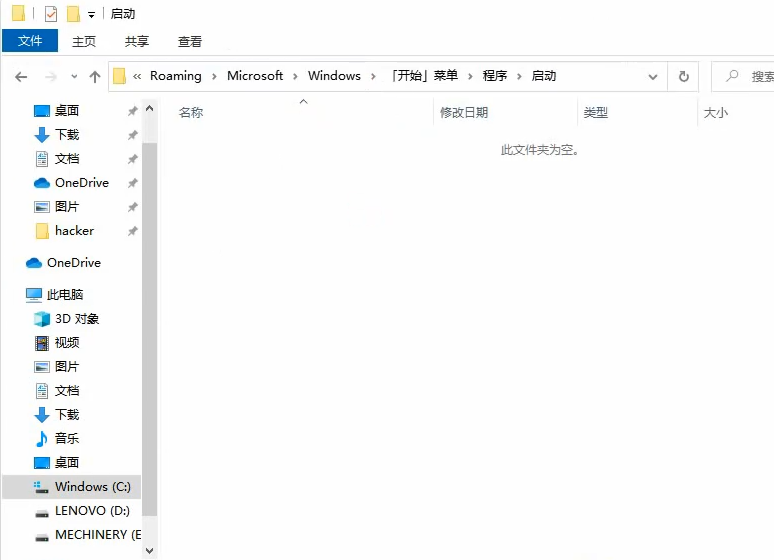Select the MECHINERY drive
Screen dimensions: 774x560
pos(98,535)
